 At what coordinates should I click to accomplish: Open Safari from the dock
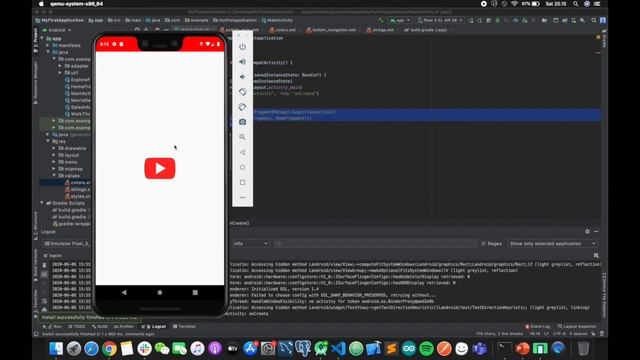click(x=91, y=349)
